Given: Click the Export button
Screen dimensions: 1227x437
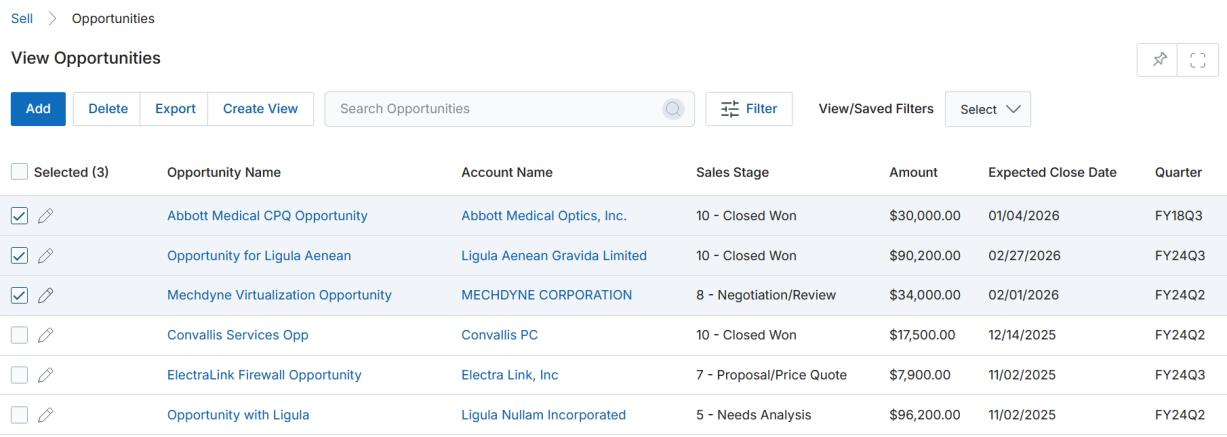Looking at the screenshot, I should [175, 109].
